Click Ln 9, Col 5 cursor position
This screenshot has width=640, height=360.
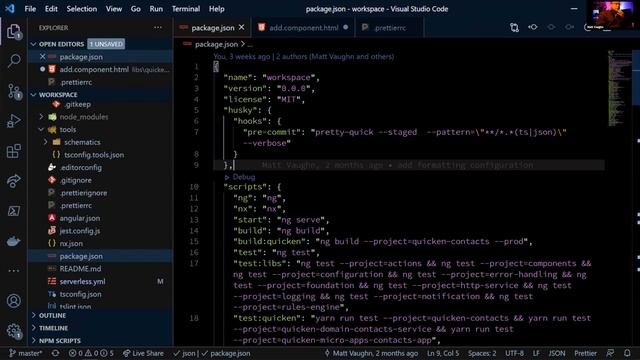point(443,353)
